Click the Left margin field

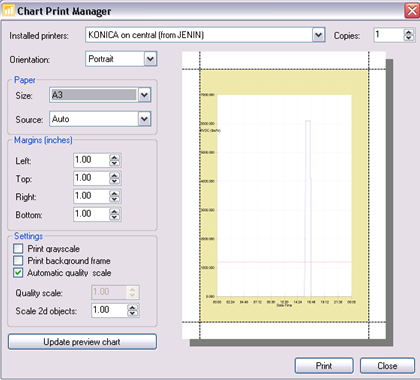[91, 160]
